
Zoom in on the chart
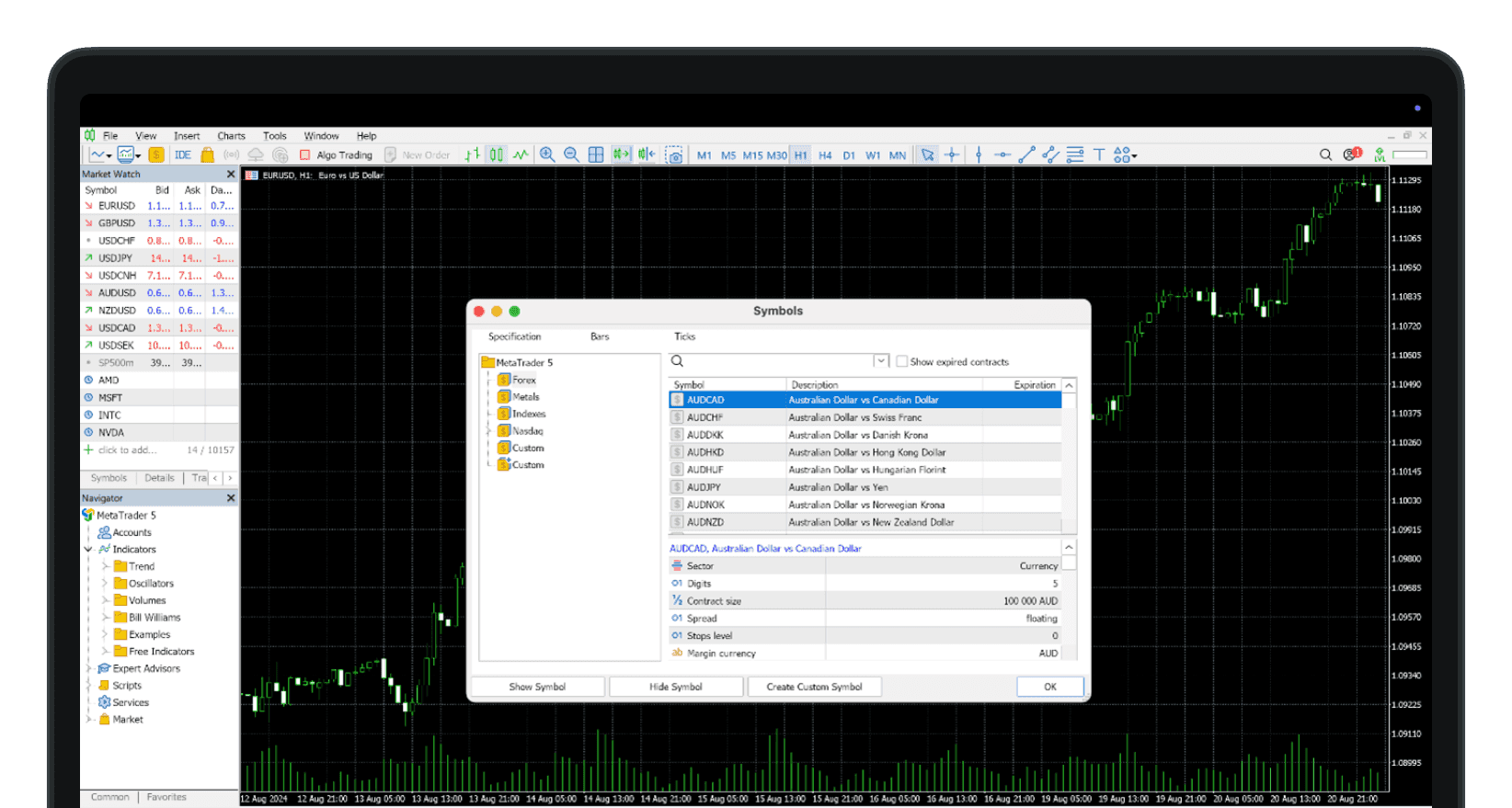click(x=547, y=155)
